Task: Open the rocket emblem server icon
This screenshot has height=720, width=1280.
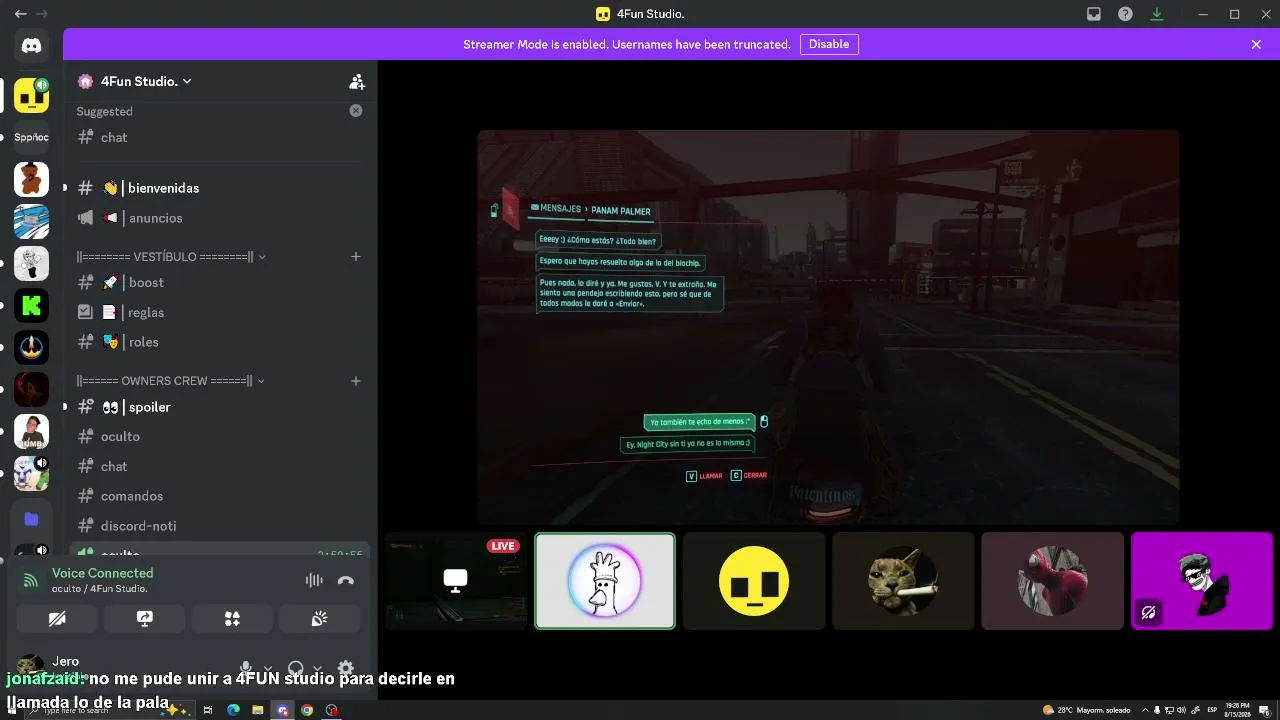Action: 31,347
